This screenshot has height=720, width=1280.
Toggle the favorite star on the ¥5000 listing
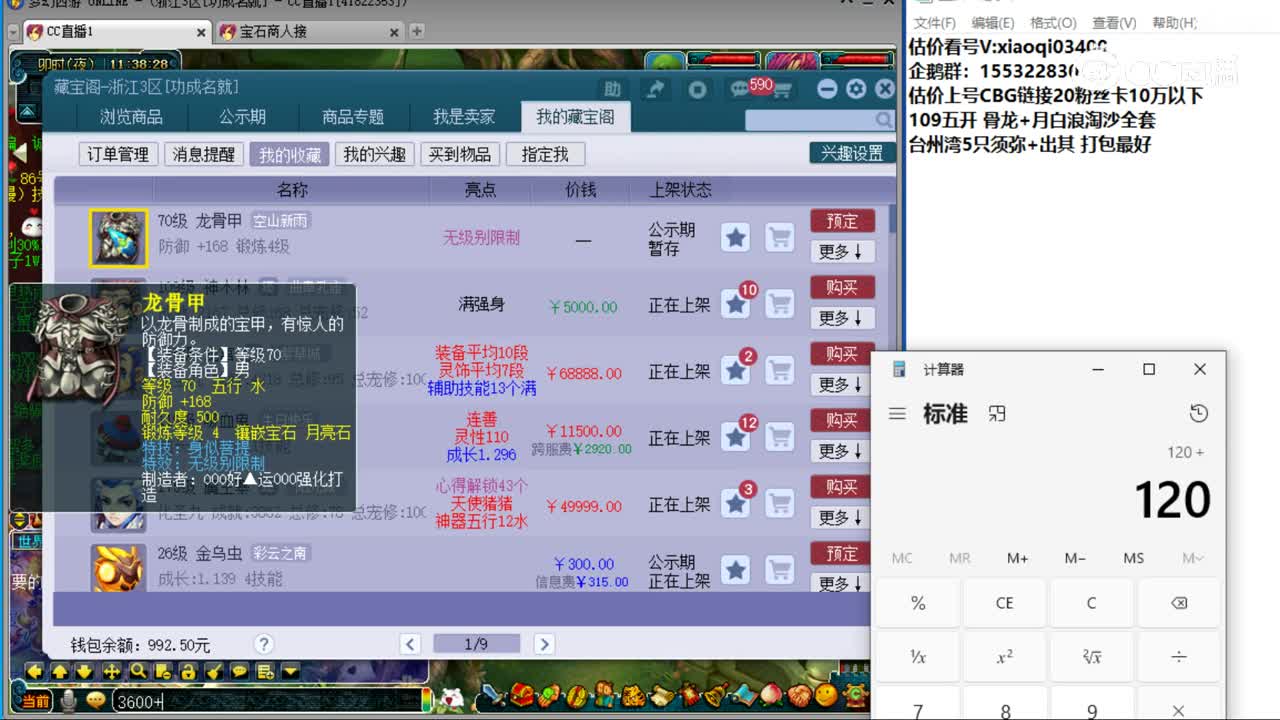(x=735, y=305)
